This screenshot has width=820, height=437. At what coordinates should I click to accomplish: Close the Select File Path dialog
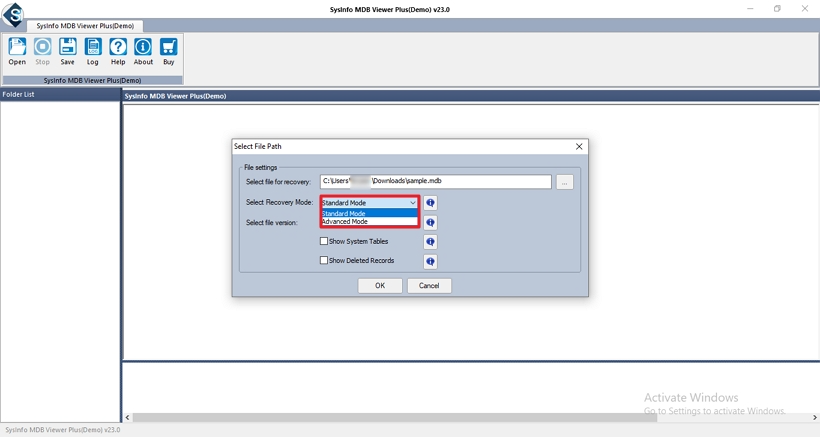point(579,146)
